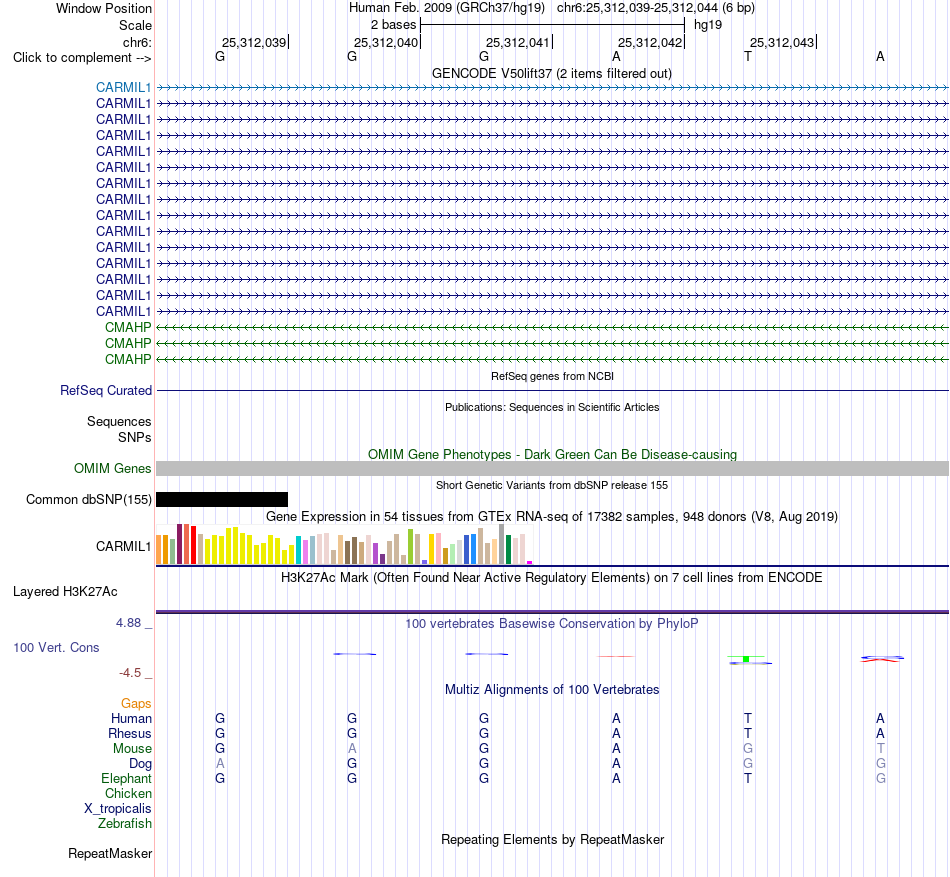Click the Scale track label

point(135,25)
